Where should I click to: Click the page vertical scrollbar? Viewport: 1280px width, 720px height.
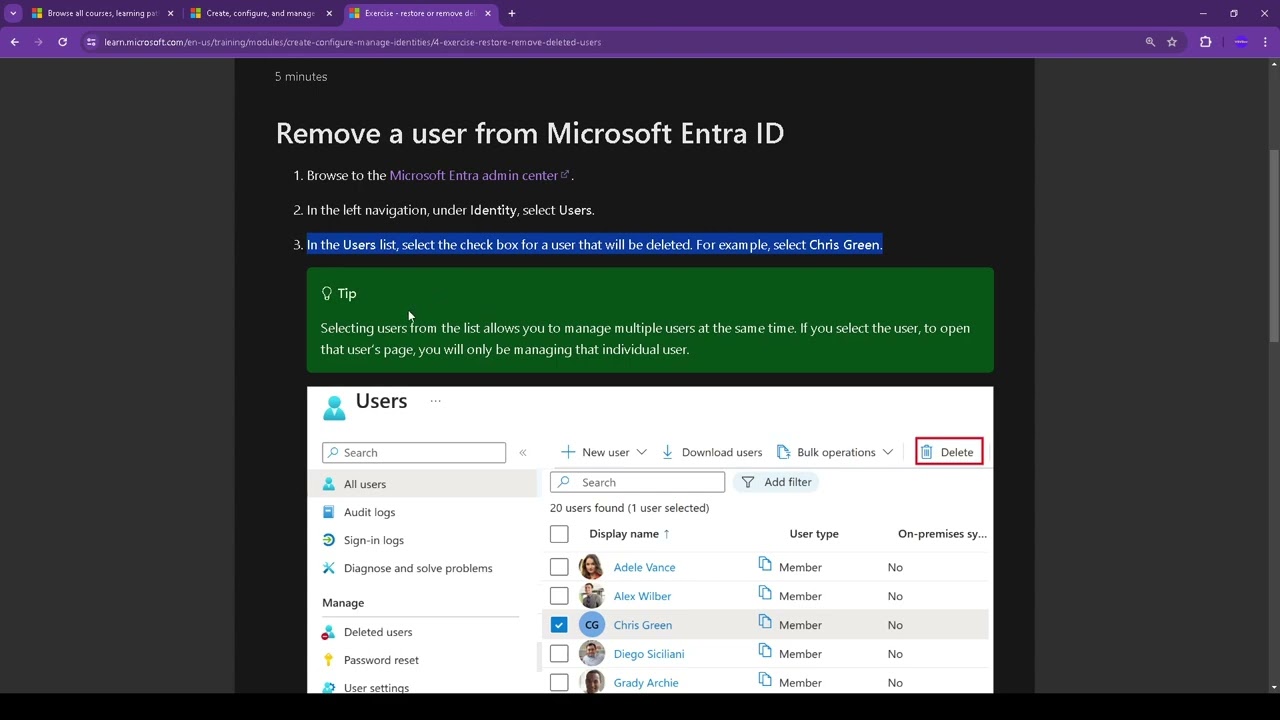pos(1273,245)
